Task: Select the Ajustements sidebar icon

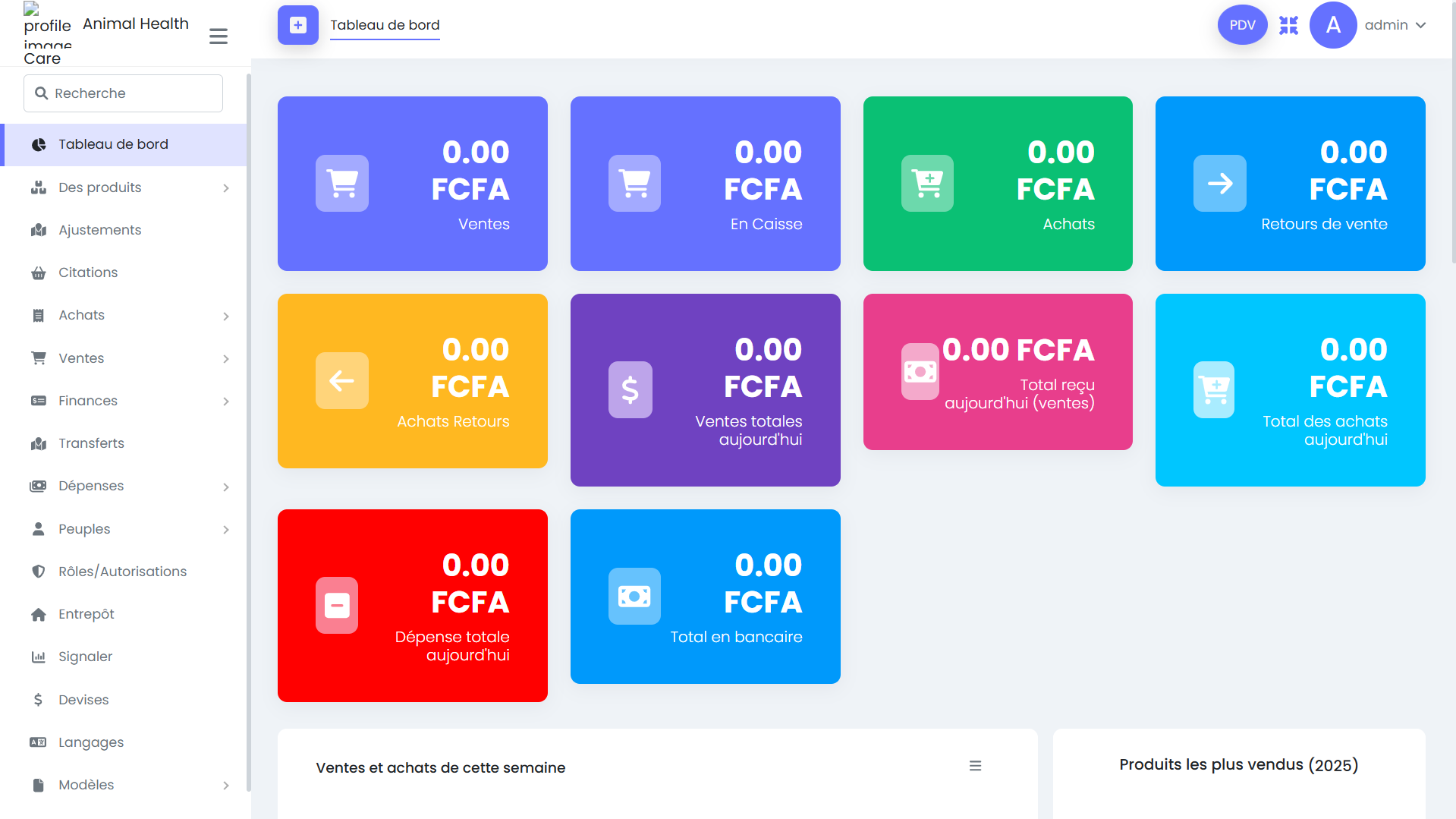Action: (39, 230)
